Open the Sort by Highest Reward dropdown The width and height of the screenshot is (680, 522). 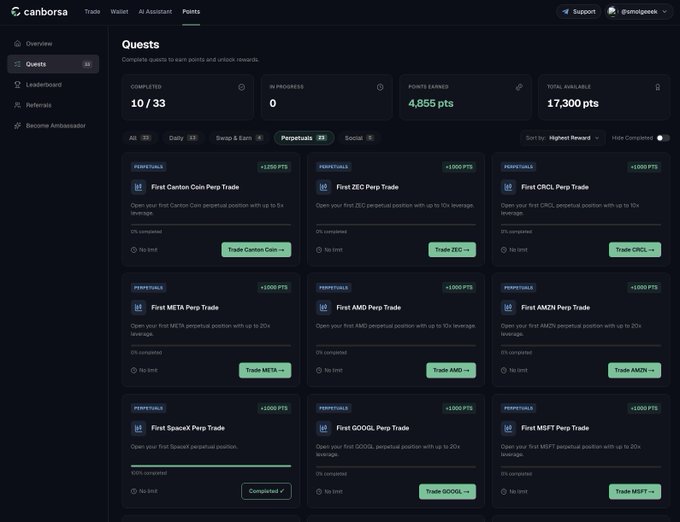(x=562, y=138)
